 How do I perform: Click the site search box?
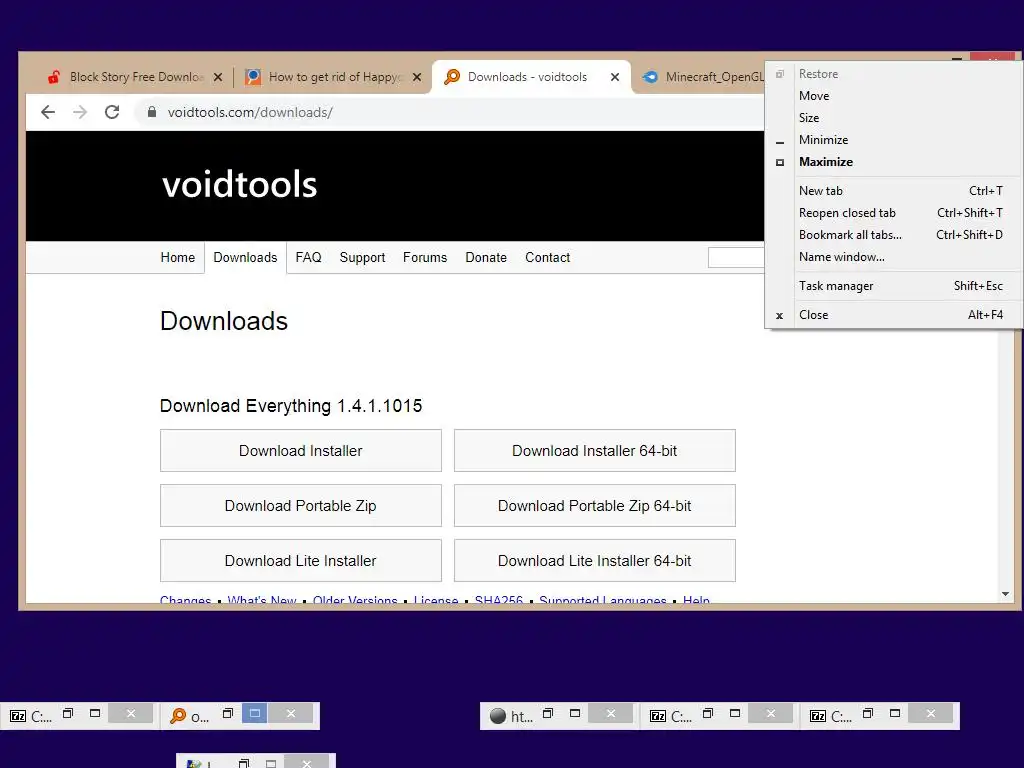click(737, 257)
